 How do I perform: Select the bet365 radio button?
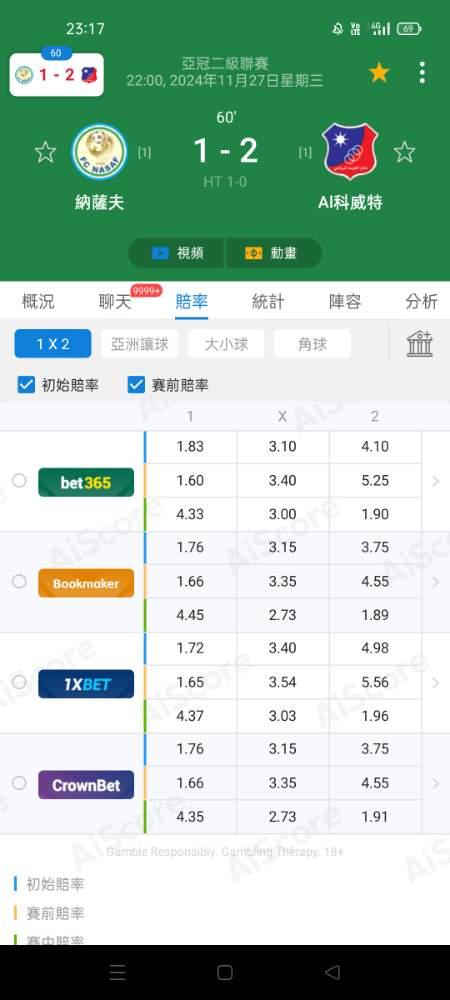(x=19, y=480)
